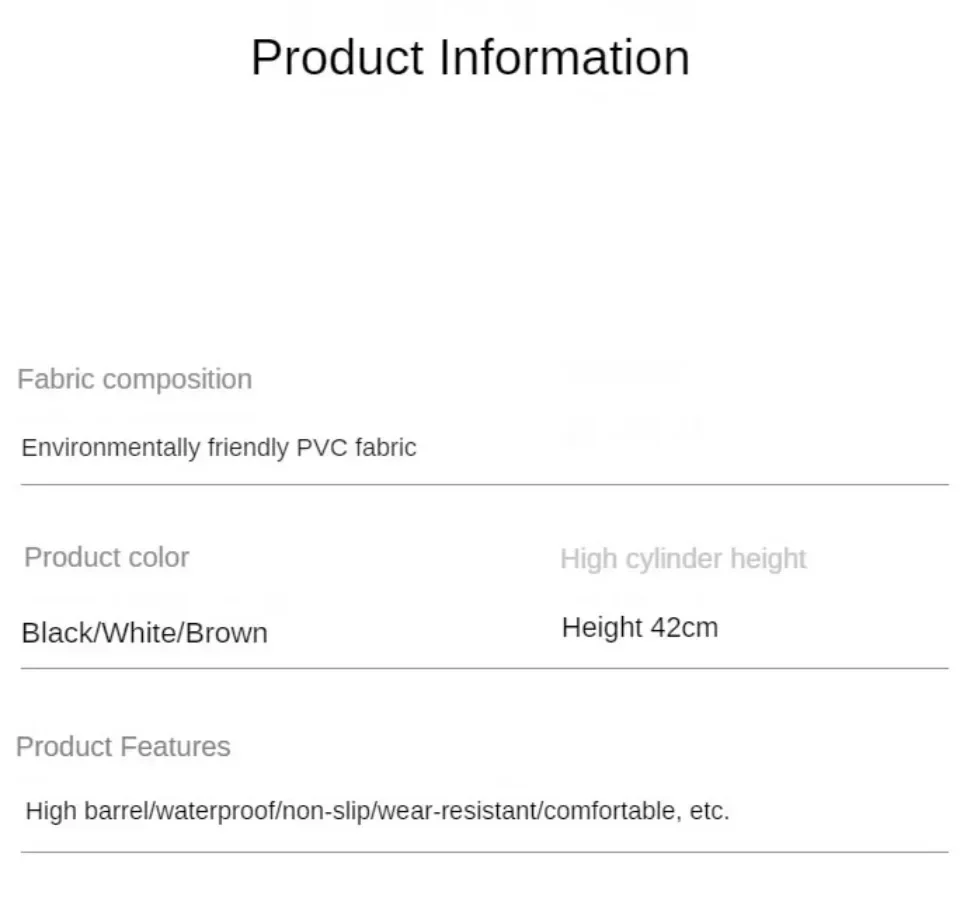Click High barrel in the features list

pyautogui.click(x=85, y=810)
